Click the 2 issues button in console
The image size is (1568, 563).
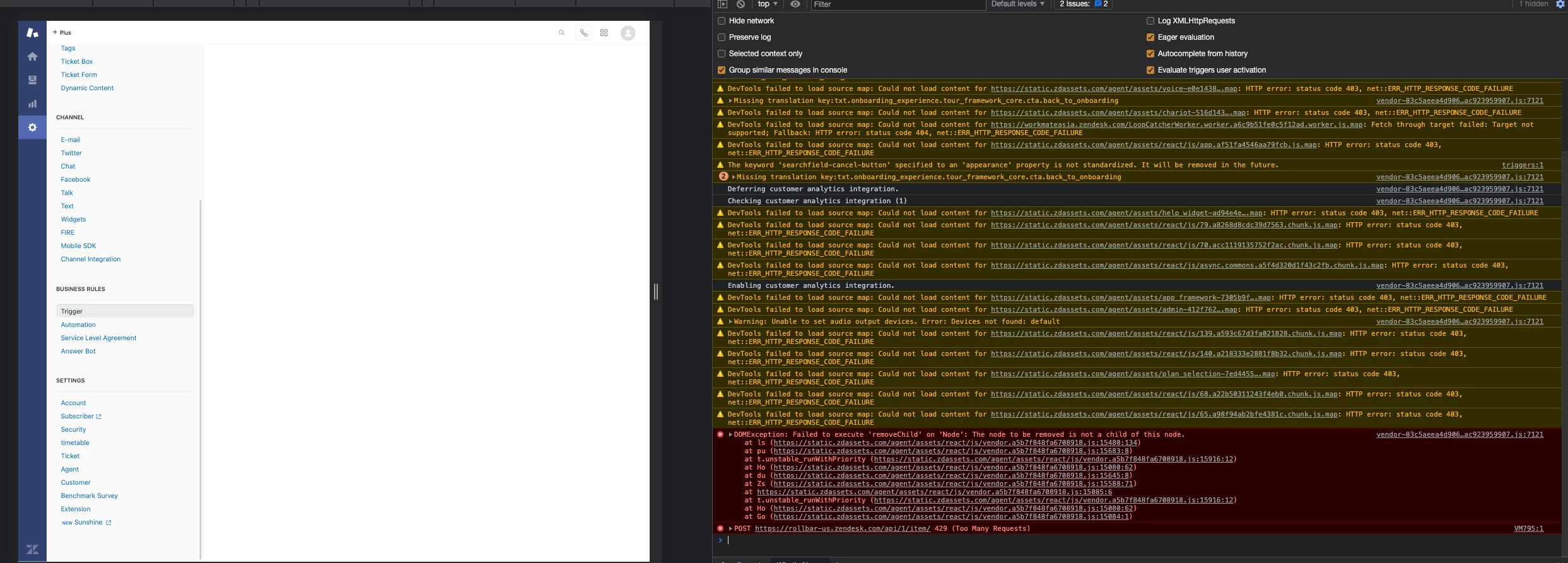(1084, 4)
